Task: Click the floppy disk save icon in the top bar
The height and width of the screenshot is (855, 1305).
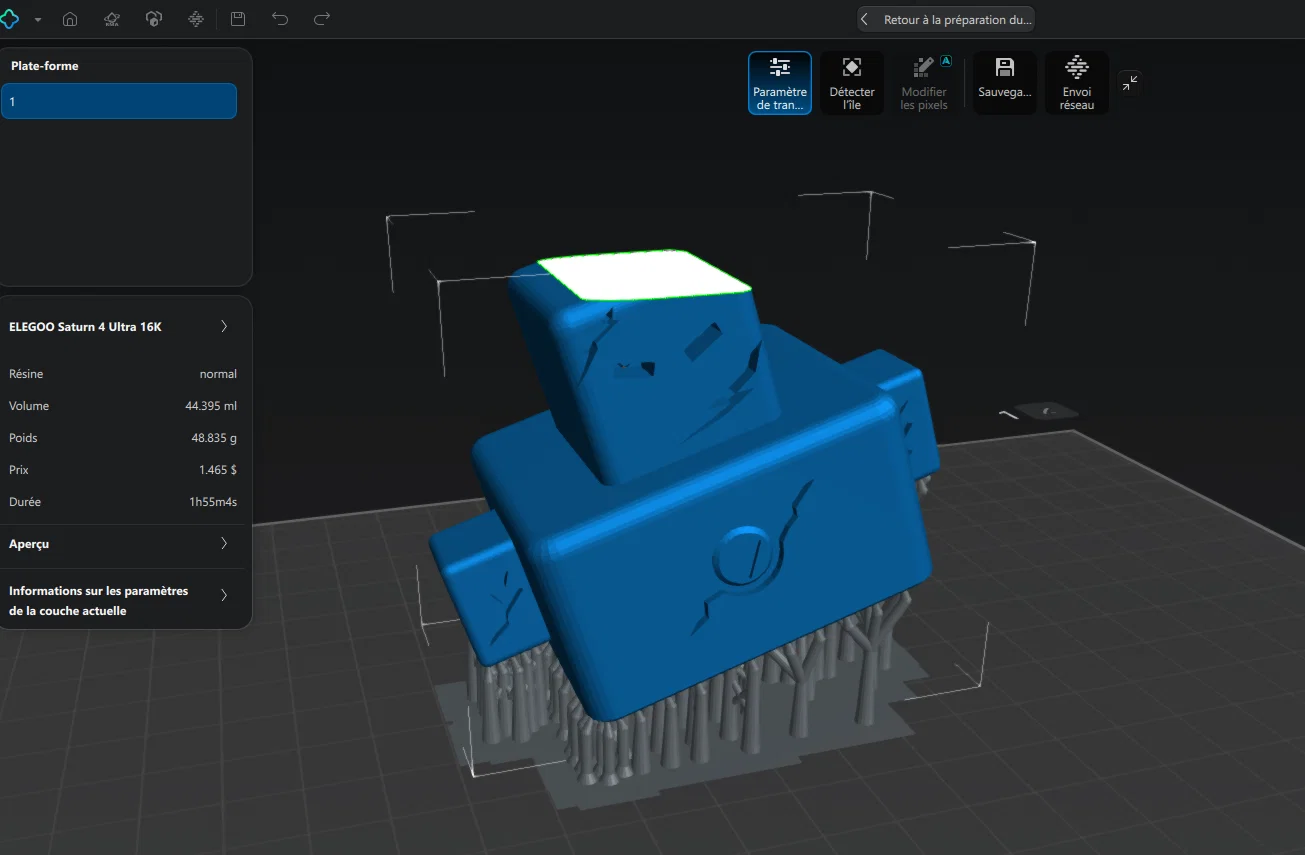Action: point(238,19)
